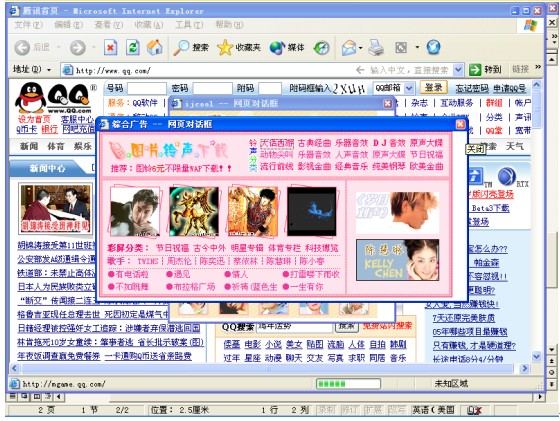Click the 电影 search category link
Viewport: 560px width, 421px height.
253,344
